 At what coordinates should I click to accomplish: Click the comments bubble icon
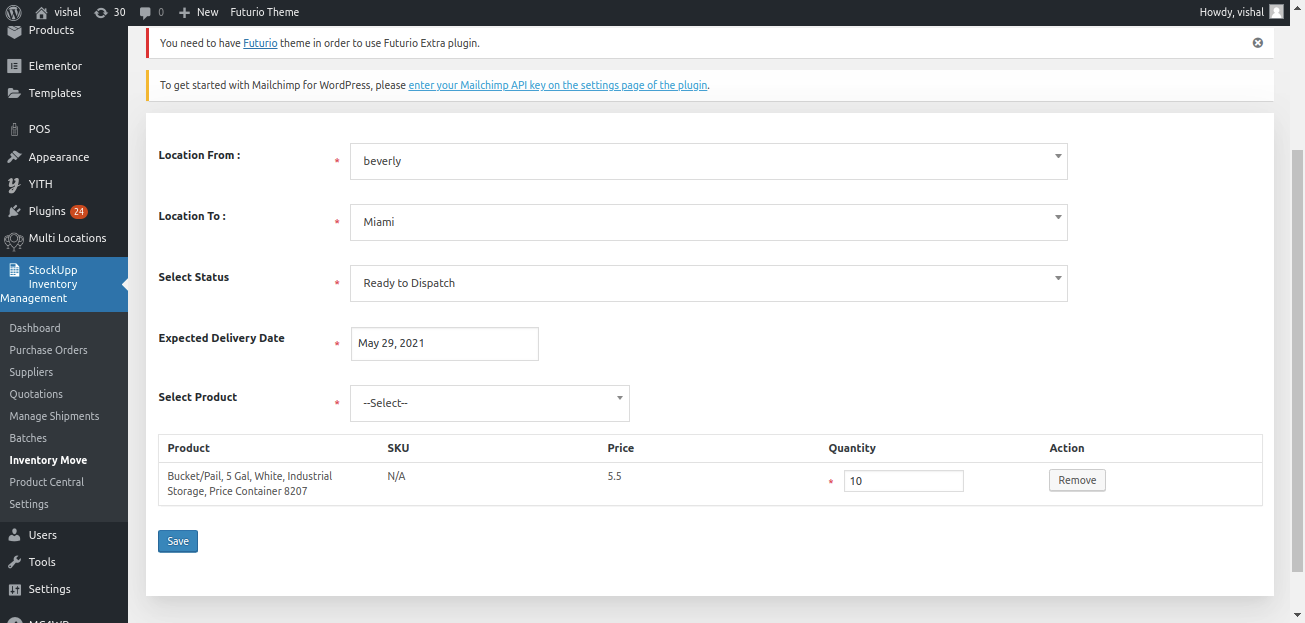click(146, 12)
